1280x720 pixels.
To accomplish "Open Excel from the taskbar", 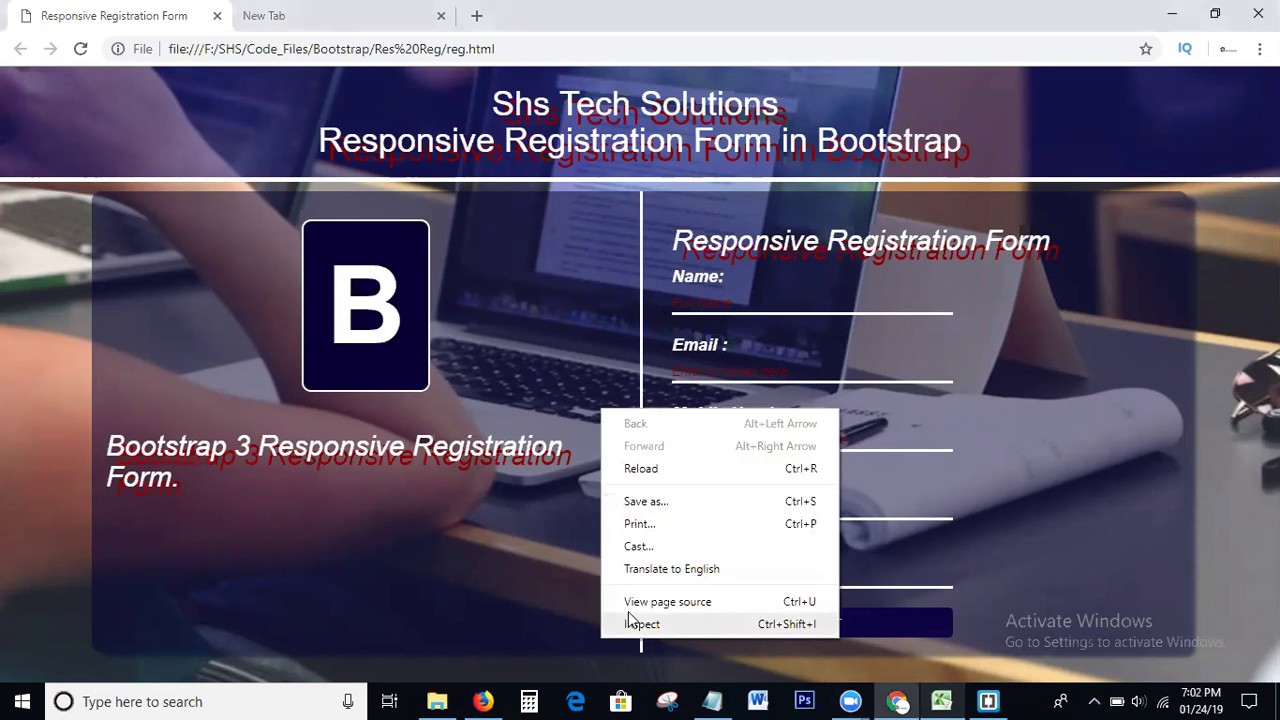I will 942,701.
